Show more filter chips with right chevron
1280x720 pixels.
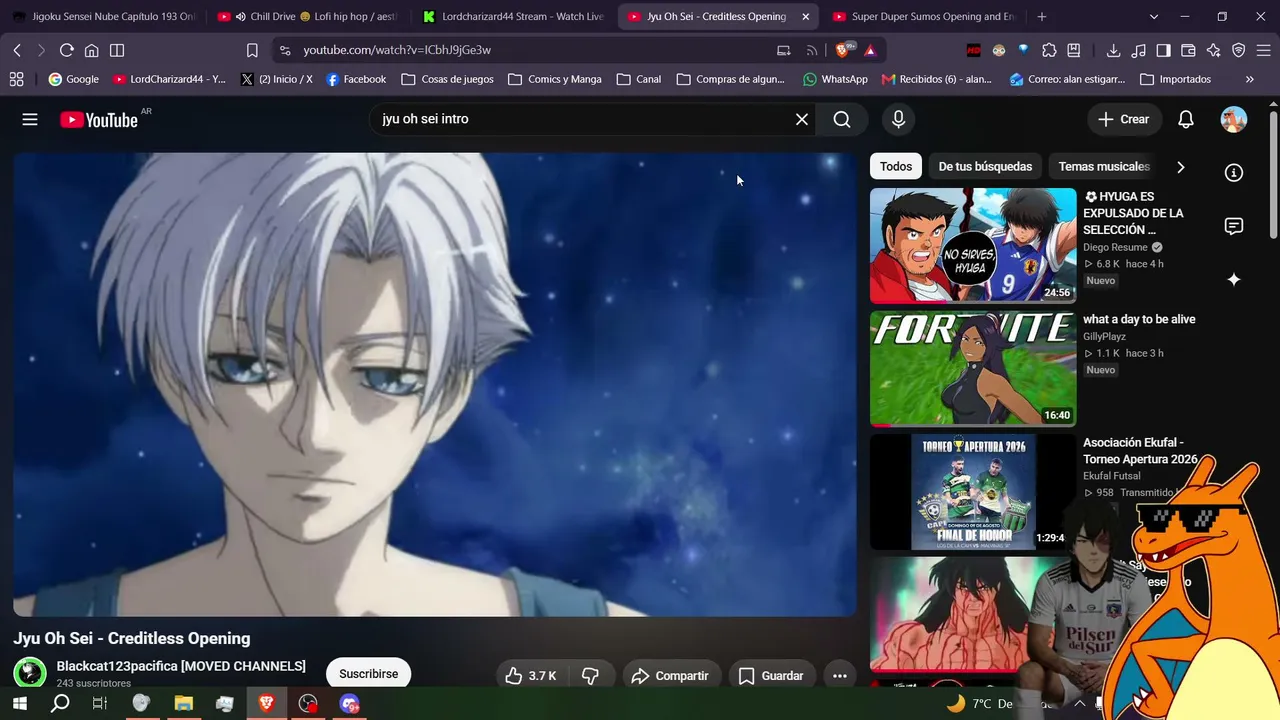1180,167
